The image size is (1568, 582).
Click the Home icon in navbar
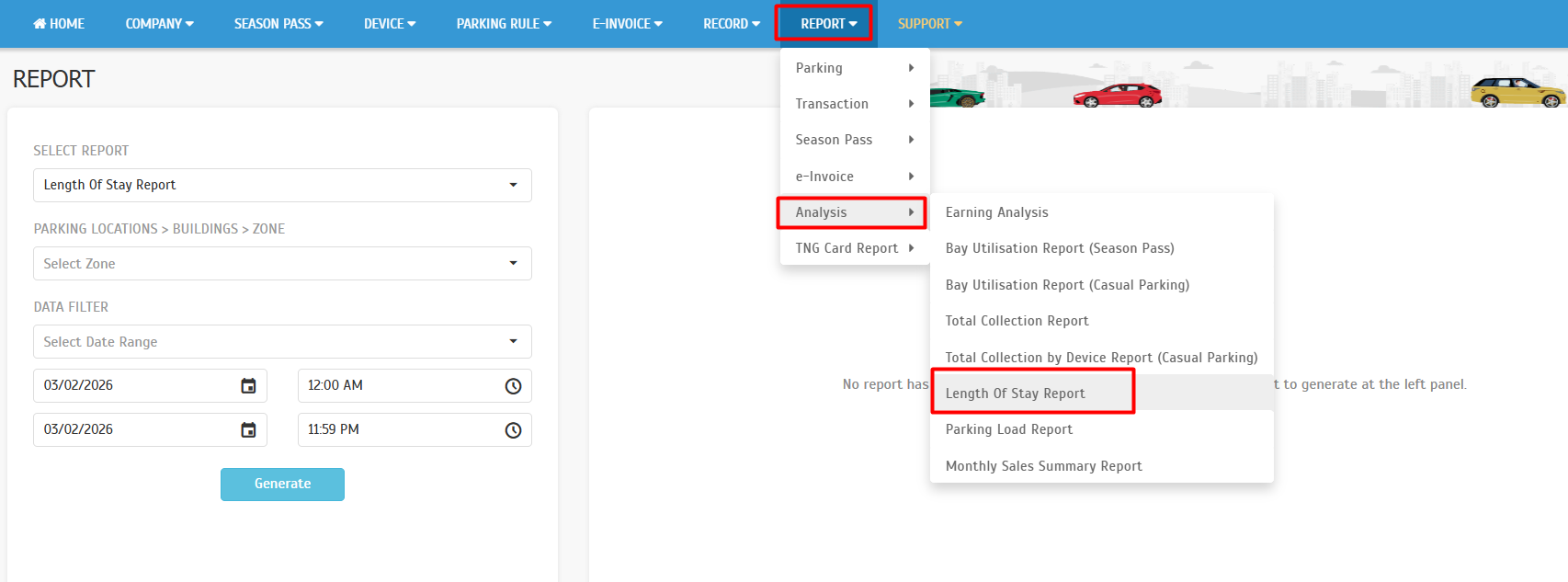pyautogui.click(x=40, y=24)
